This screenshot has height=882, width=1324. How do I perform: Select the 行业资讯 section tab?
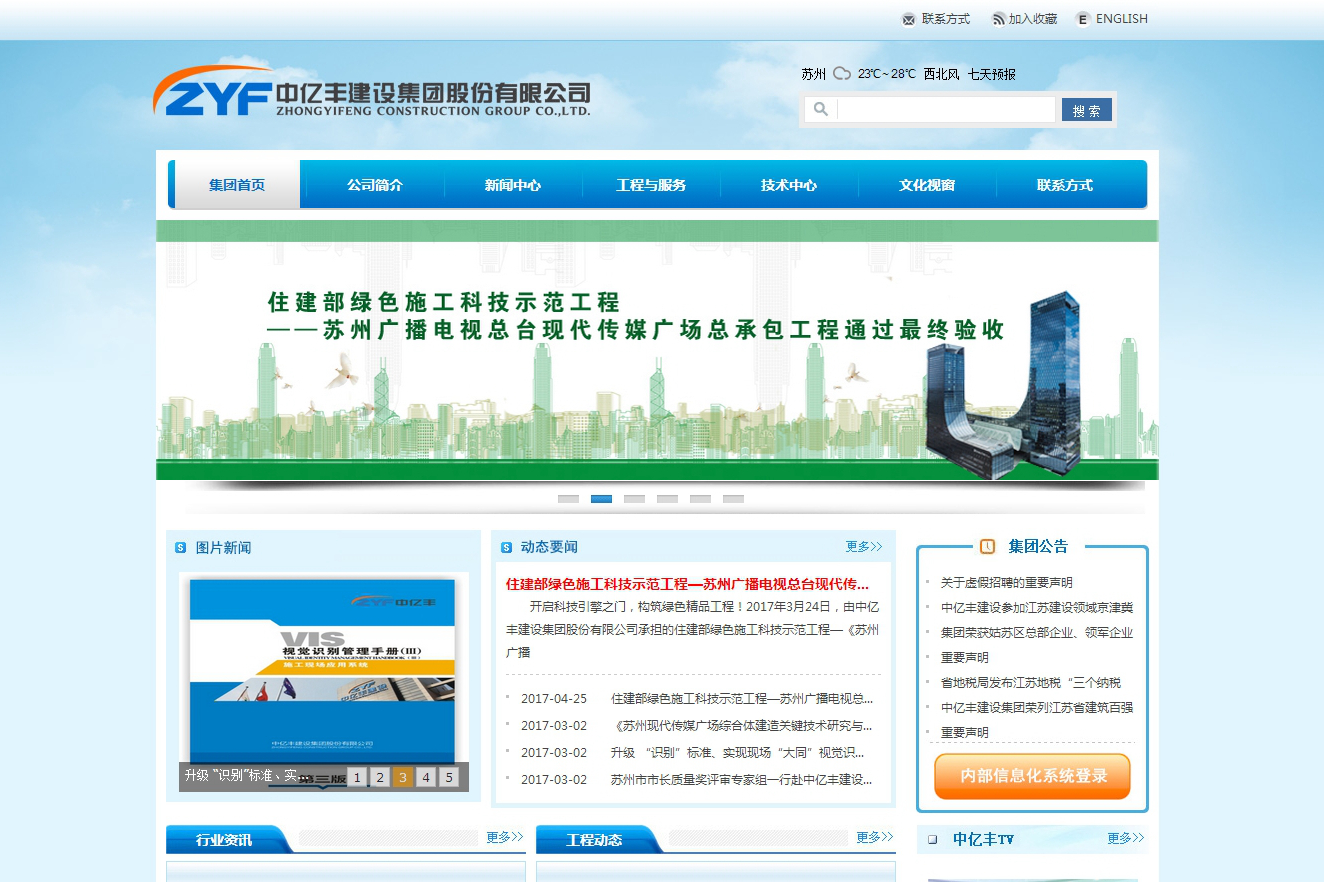(x=224, y=840)
